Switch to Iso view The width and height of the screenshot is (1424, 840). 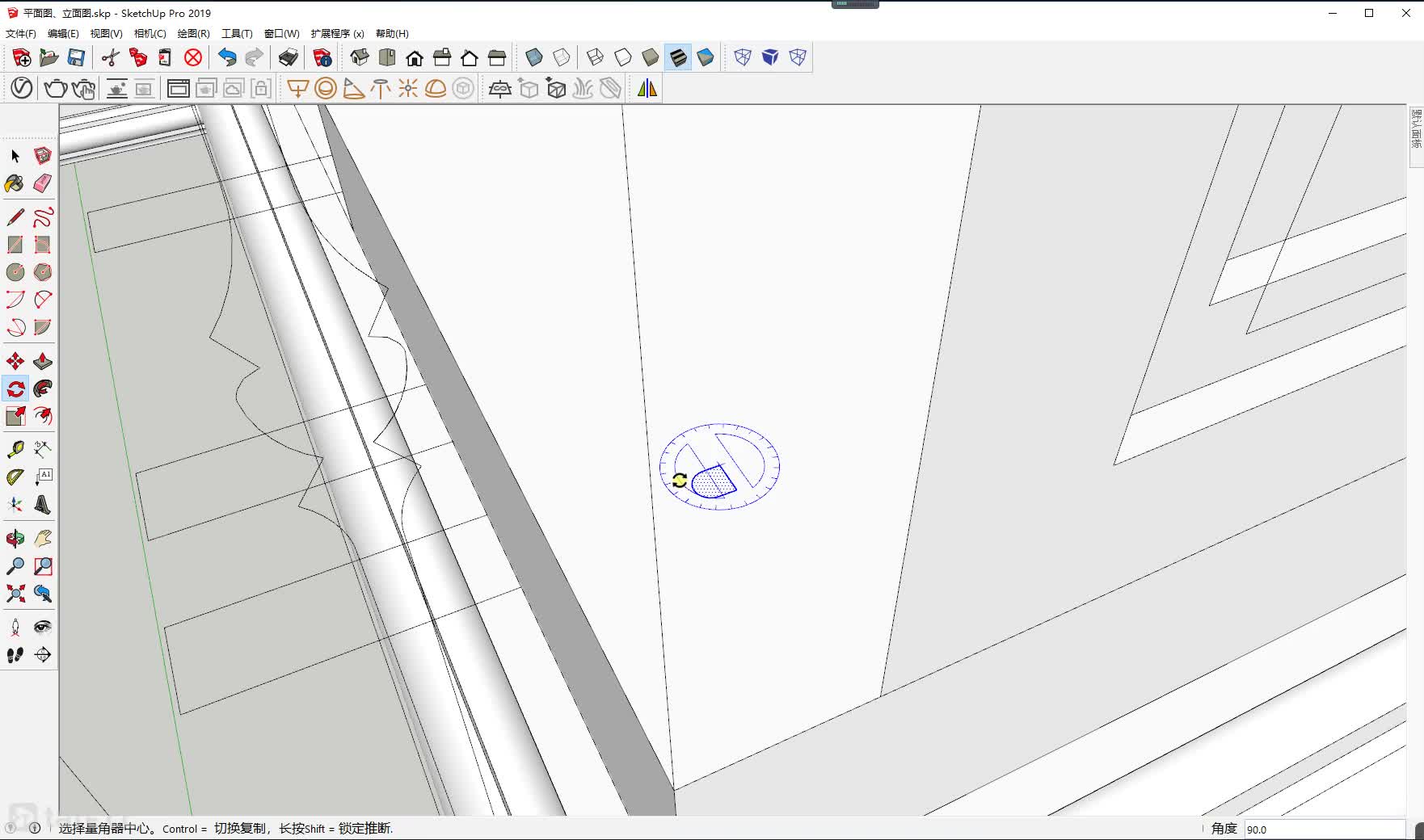click(360, 57)
